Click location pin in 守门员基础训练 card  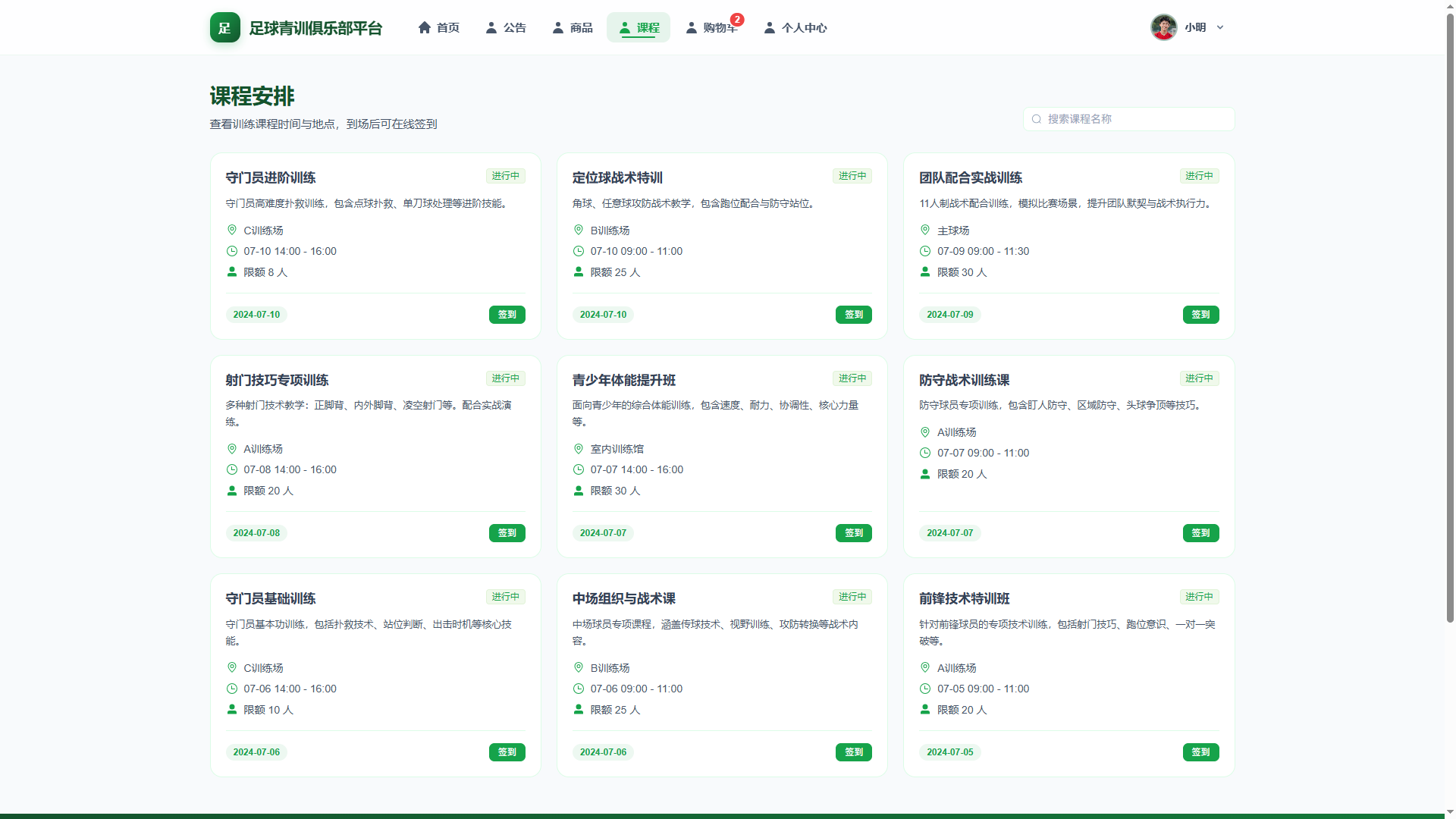pos(232,667)
